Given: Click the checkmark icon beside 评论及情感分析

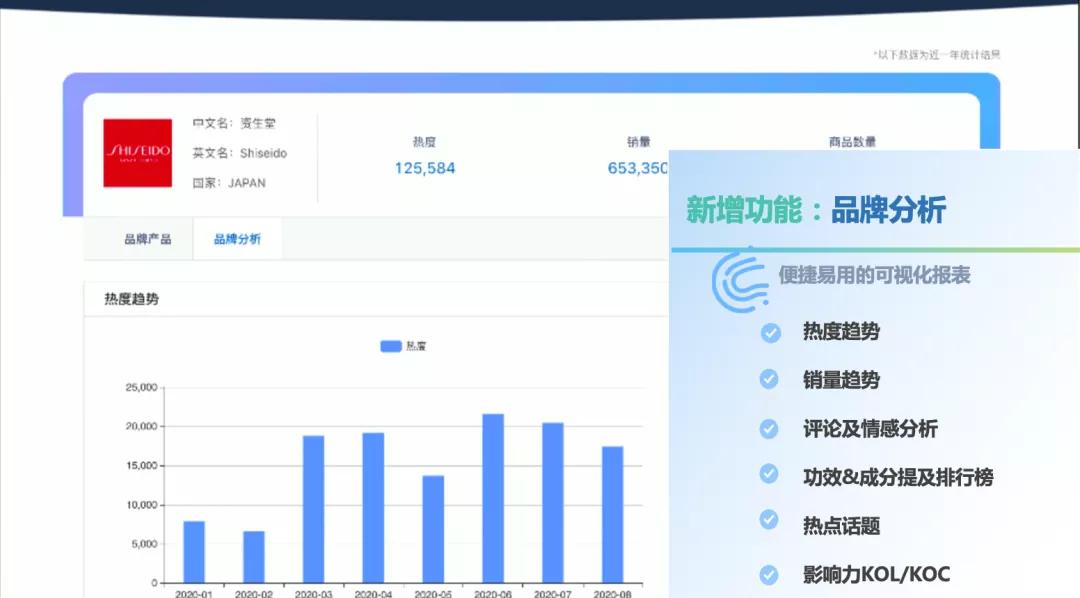Looking at the screenshot, I should (x=768, y=429).
